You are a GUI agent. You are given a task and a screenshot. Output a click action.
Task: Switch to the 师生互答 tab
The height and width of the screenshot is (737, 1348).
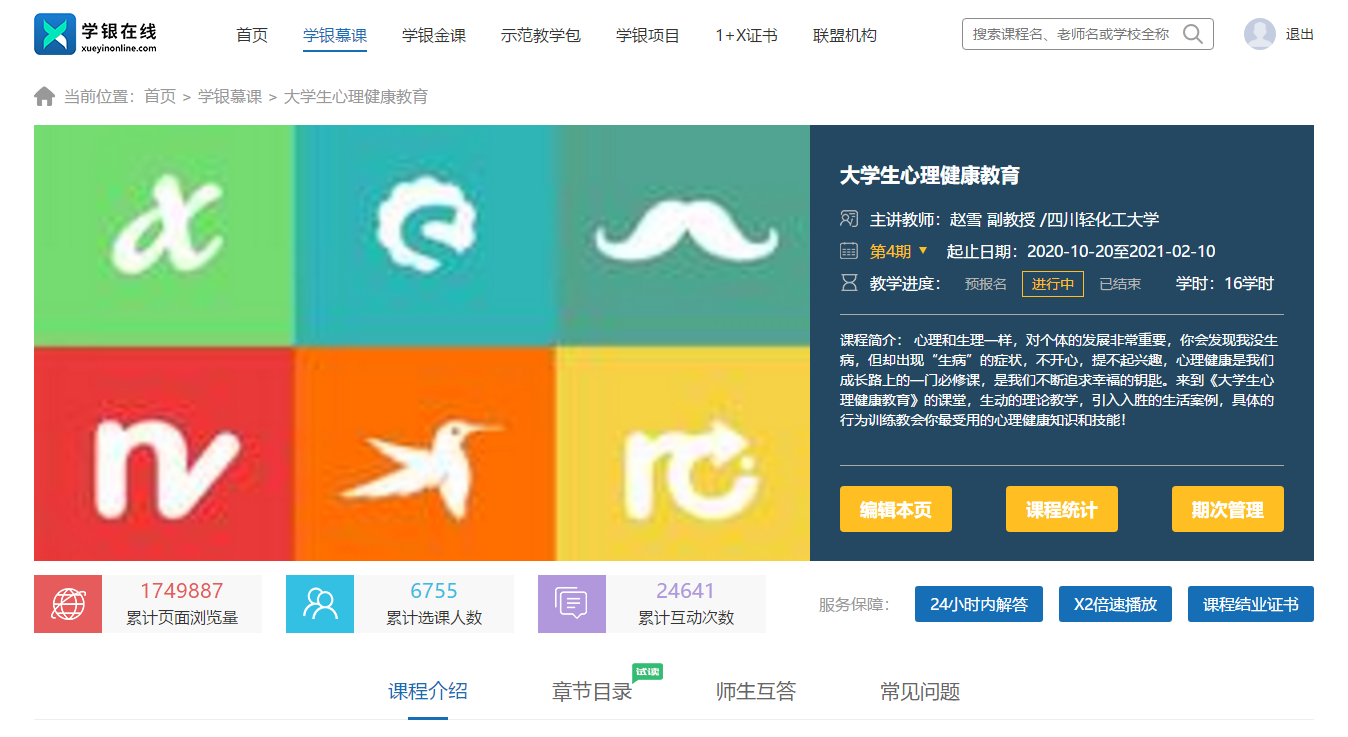click(x=756, y=691)
